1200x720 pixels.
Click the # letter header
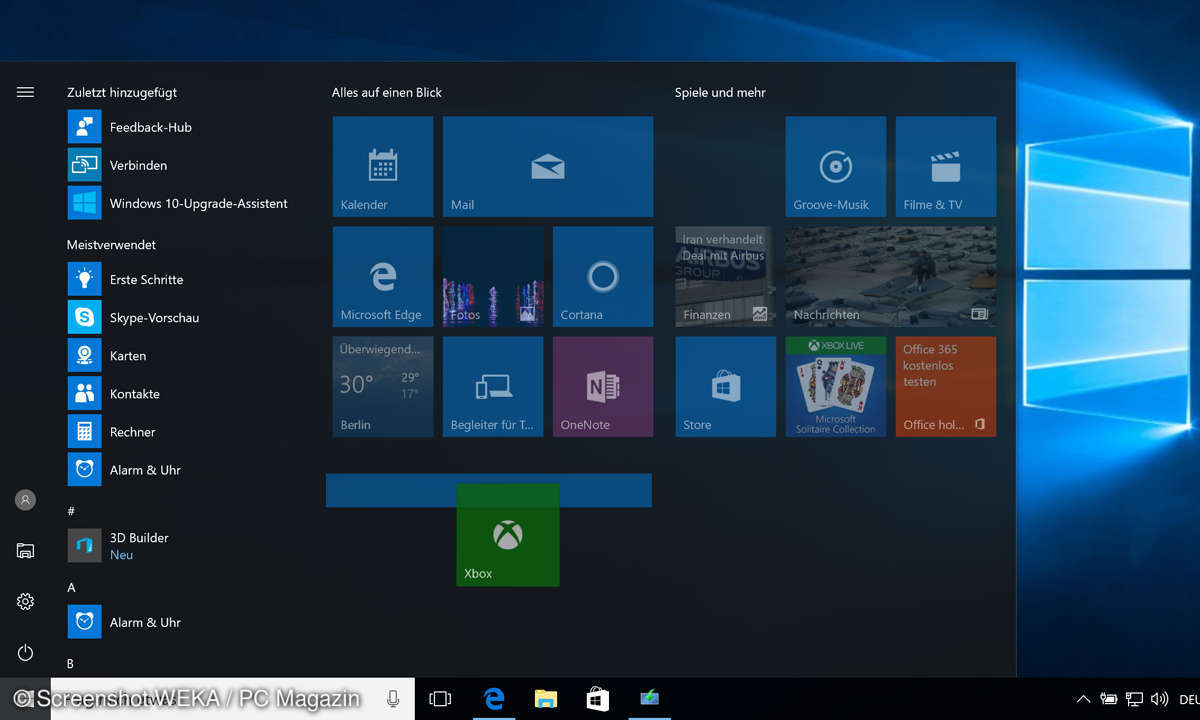click(x=71, y=511)
